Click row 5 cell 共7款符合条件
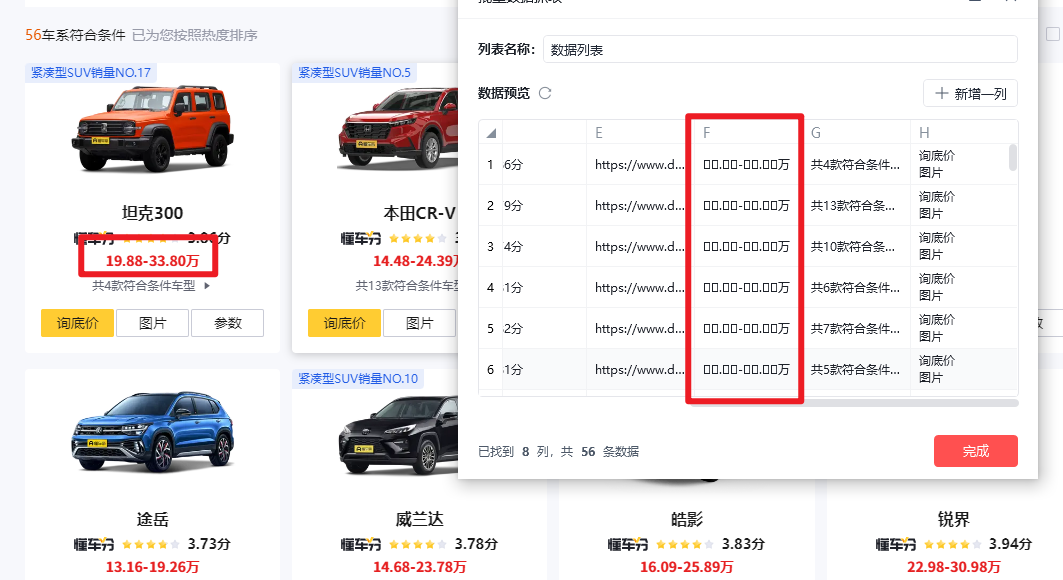Screen dimensions: 1063x580 tap(856, 329)
